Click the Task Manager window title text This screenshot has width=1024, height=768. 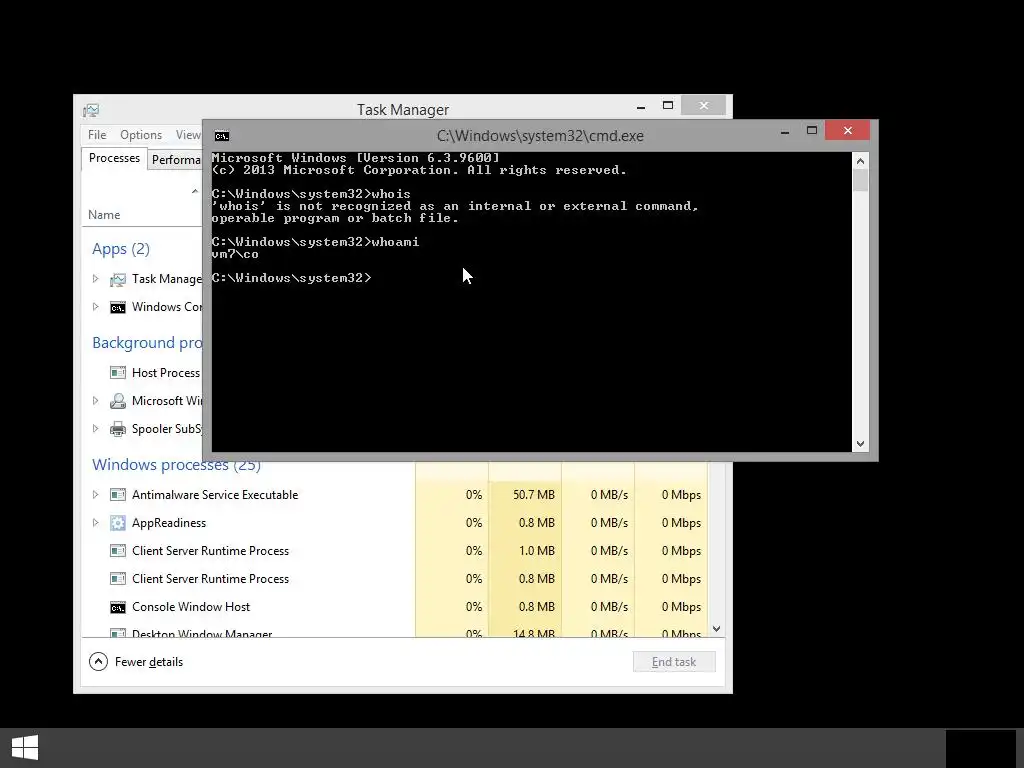tap(403, 110)
